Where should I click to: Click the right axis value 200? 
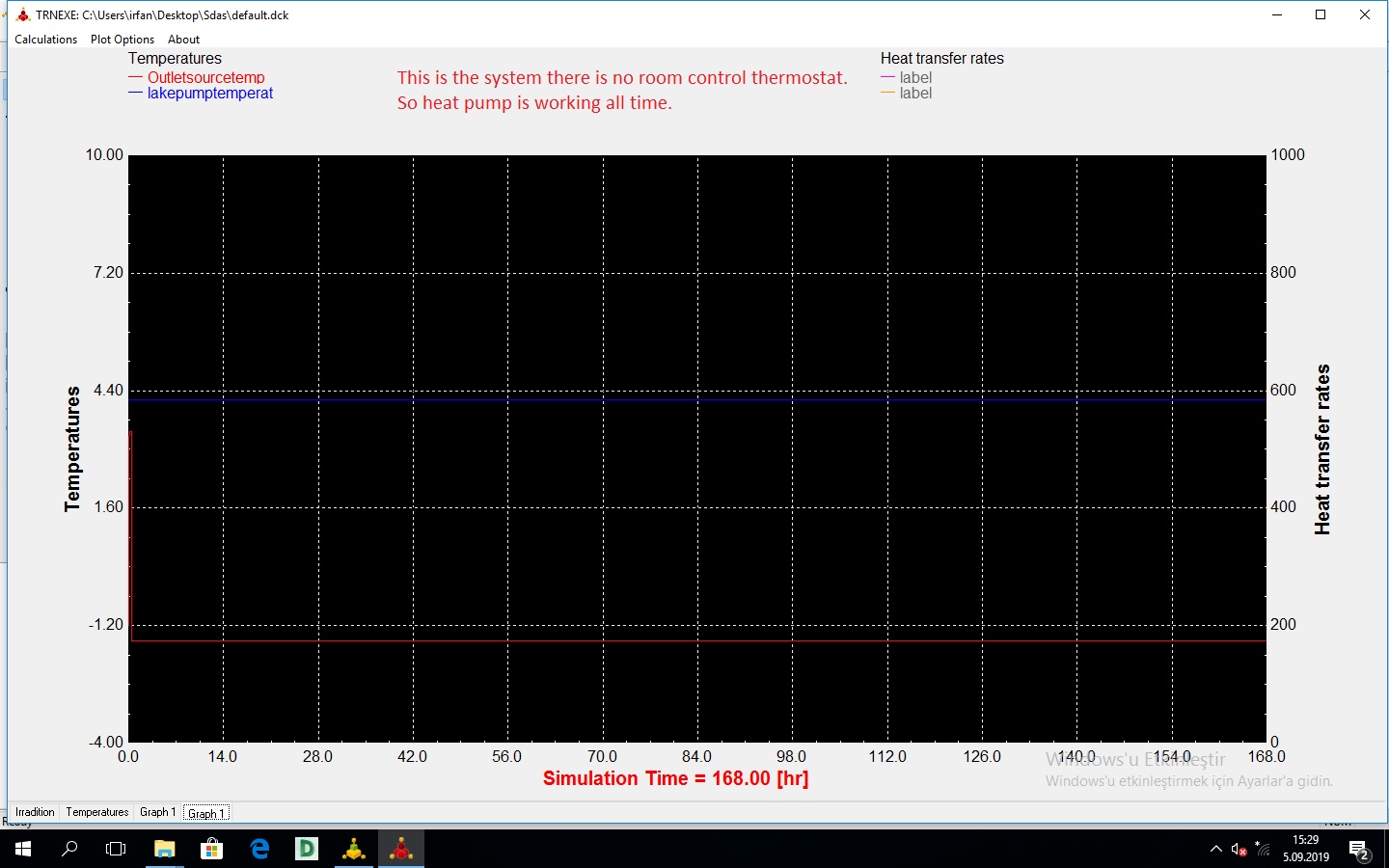click(1283, 625)
